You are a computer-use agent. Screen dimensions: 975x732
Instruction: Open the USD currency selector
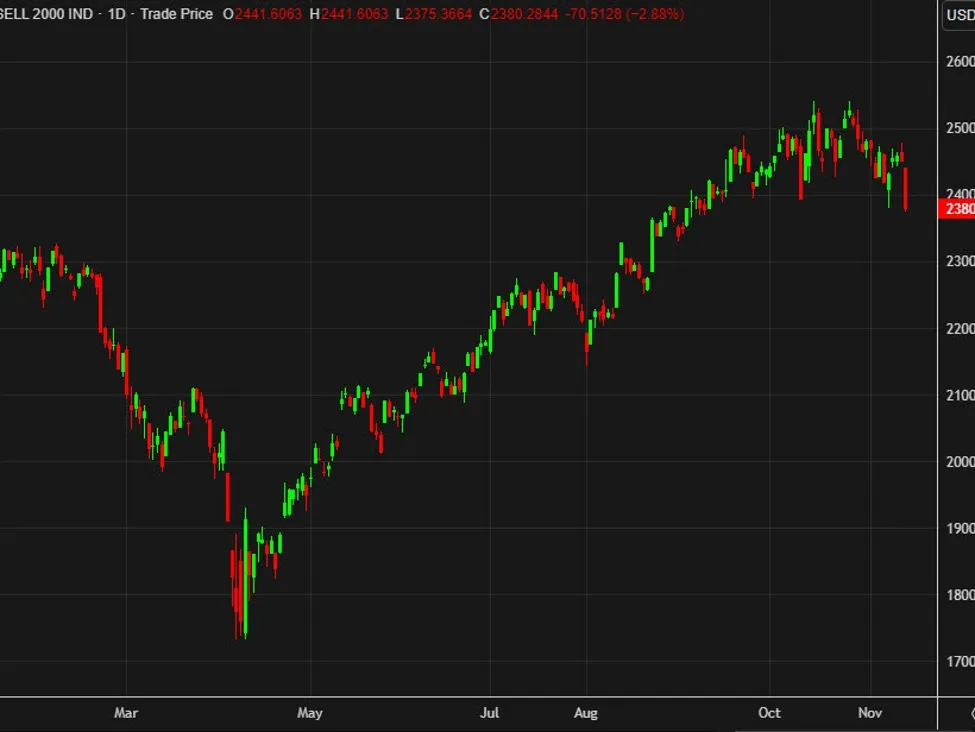[958, 16]
